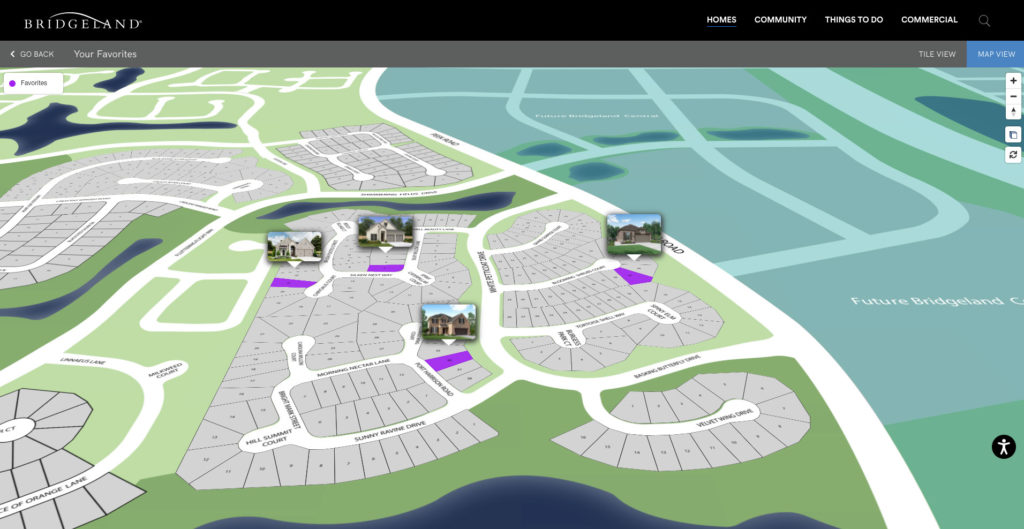Zoom in with the plus button
1024x529 pixels.
(1013, 81)
